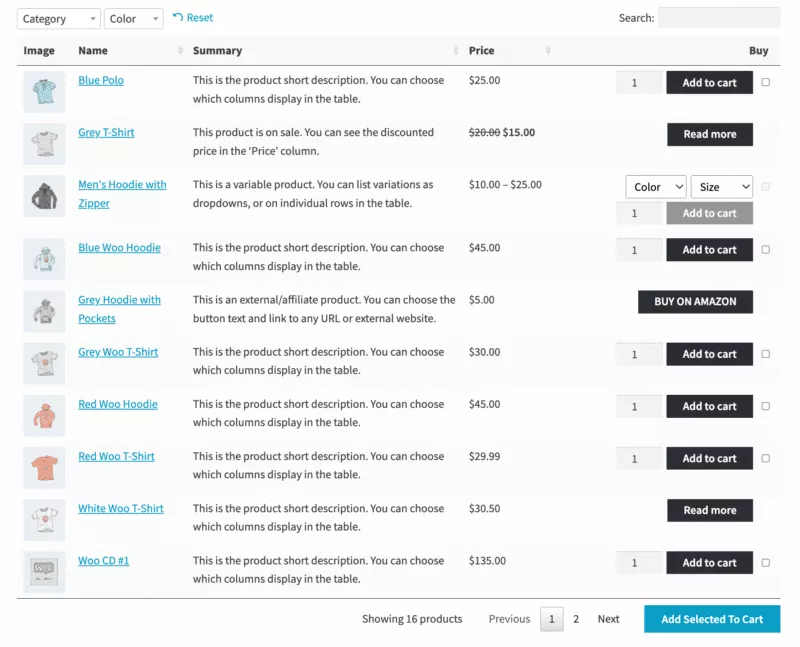This screenshot has width=800, height=647.
Task: Click the Grey Hoodie with Pockets image
Action: point(44,311)
